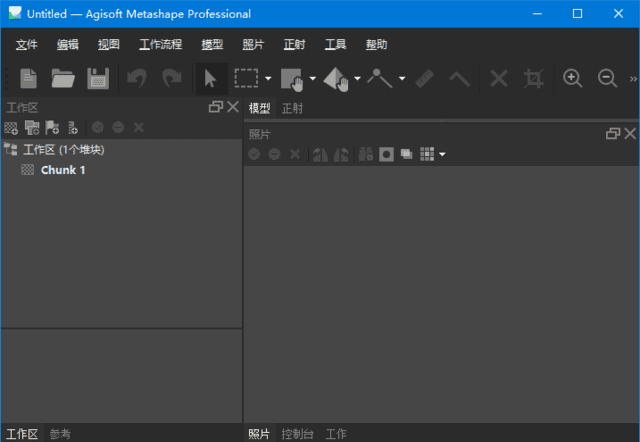Viewport: 640px width, 442px height.
Task: Open the 模型 menu
Action: [x=212, y=44]
